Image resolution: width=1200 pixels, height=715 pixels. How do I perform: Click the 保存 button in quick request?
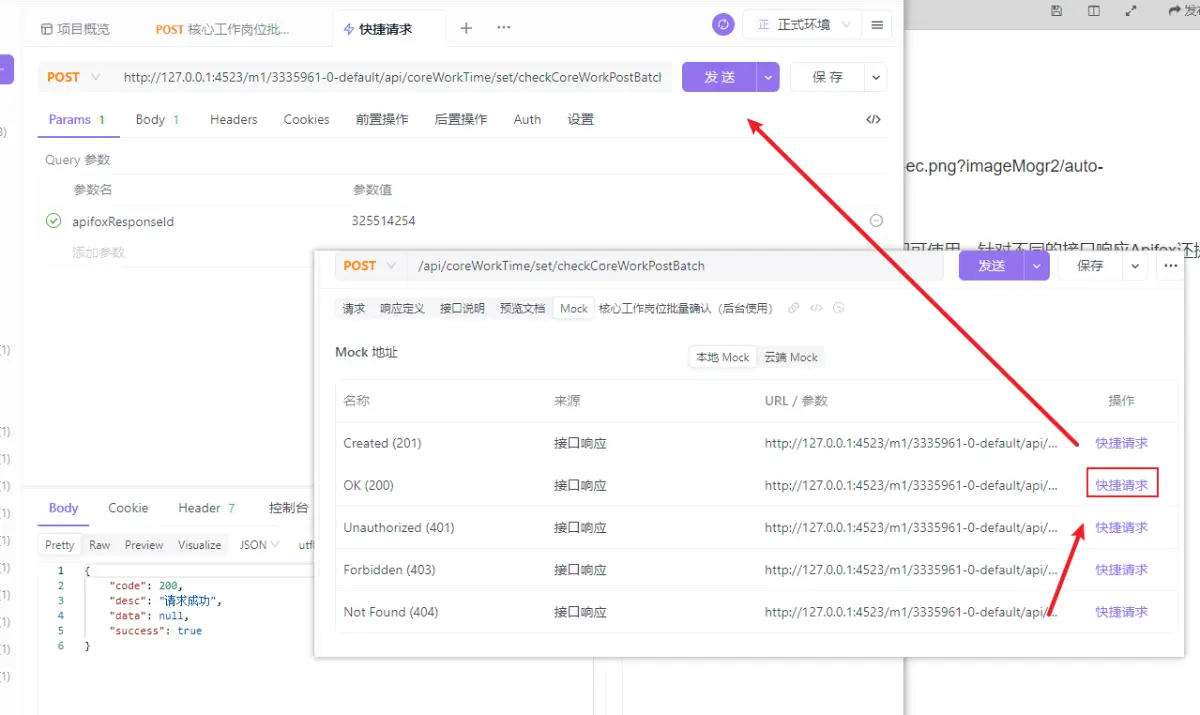[828, 77]
